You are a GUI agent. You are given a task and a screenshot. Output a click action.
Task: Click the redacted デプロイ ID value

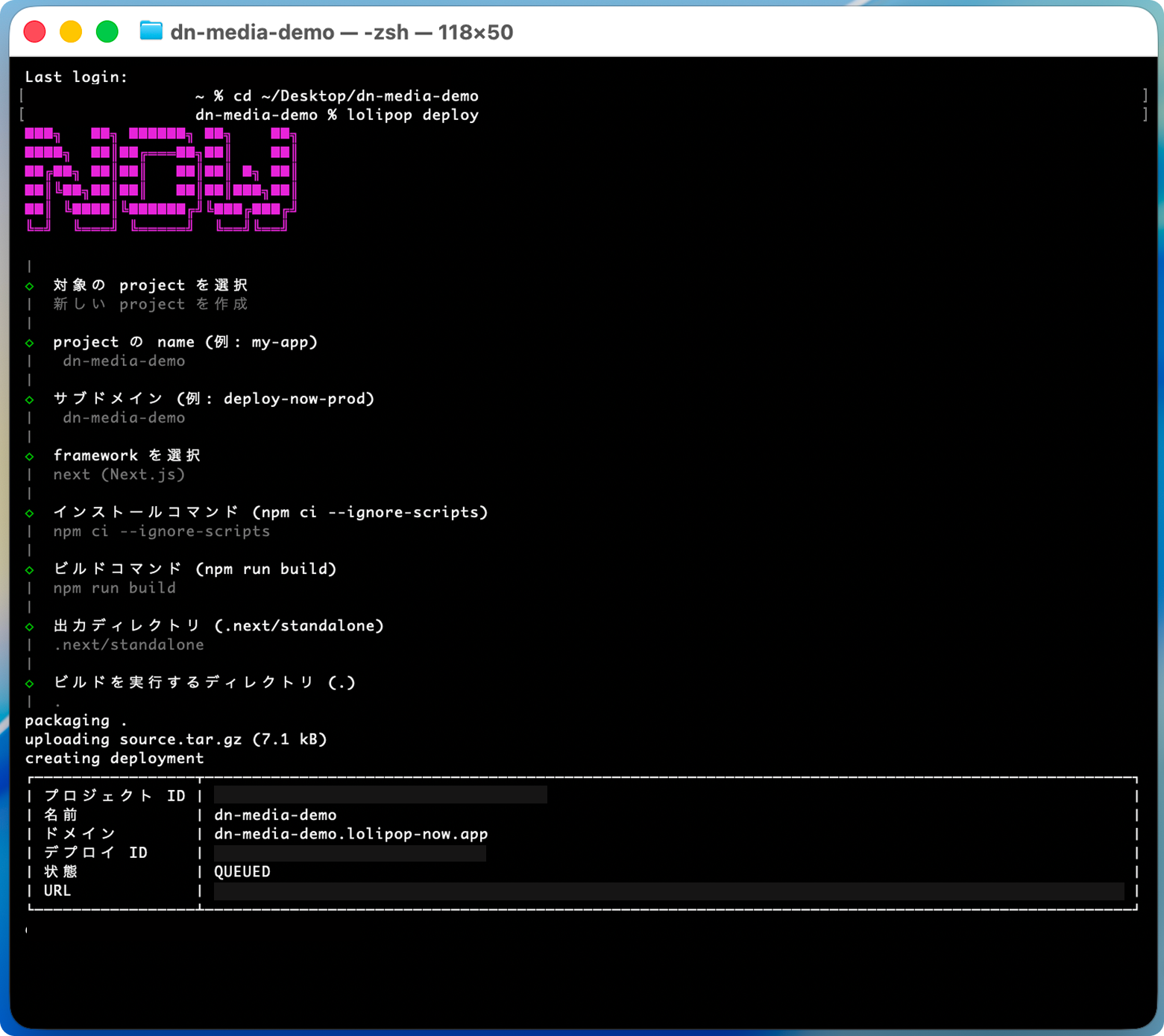(350, 853)
